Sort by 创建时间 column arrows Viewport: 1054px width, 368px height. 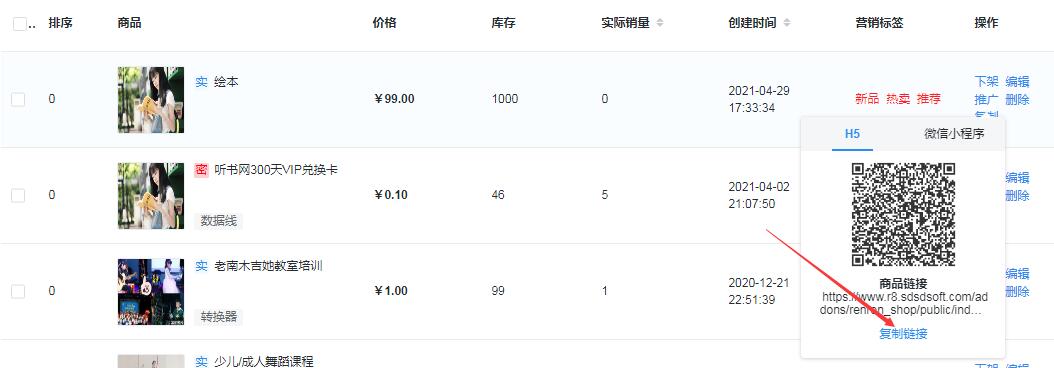[x=786, y=23]
